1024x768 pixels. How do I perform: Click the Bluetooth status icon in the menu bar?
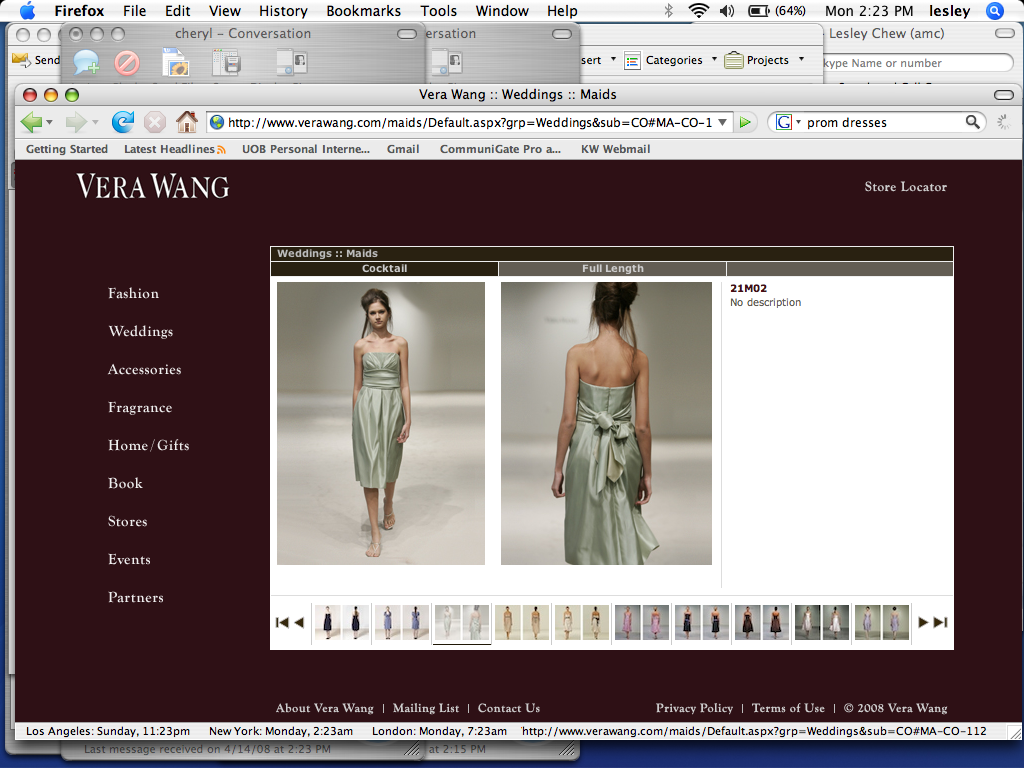tap(668, 11)
